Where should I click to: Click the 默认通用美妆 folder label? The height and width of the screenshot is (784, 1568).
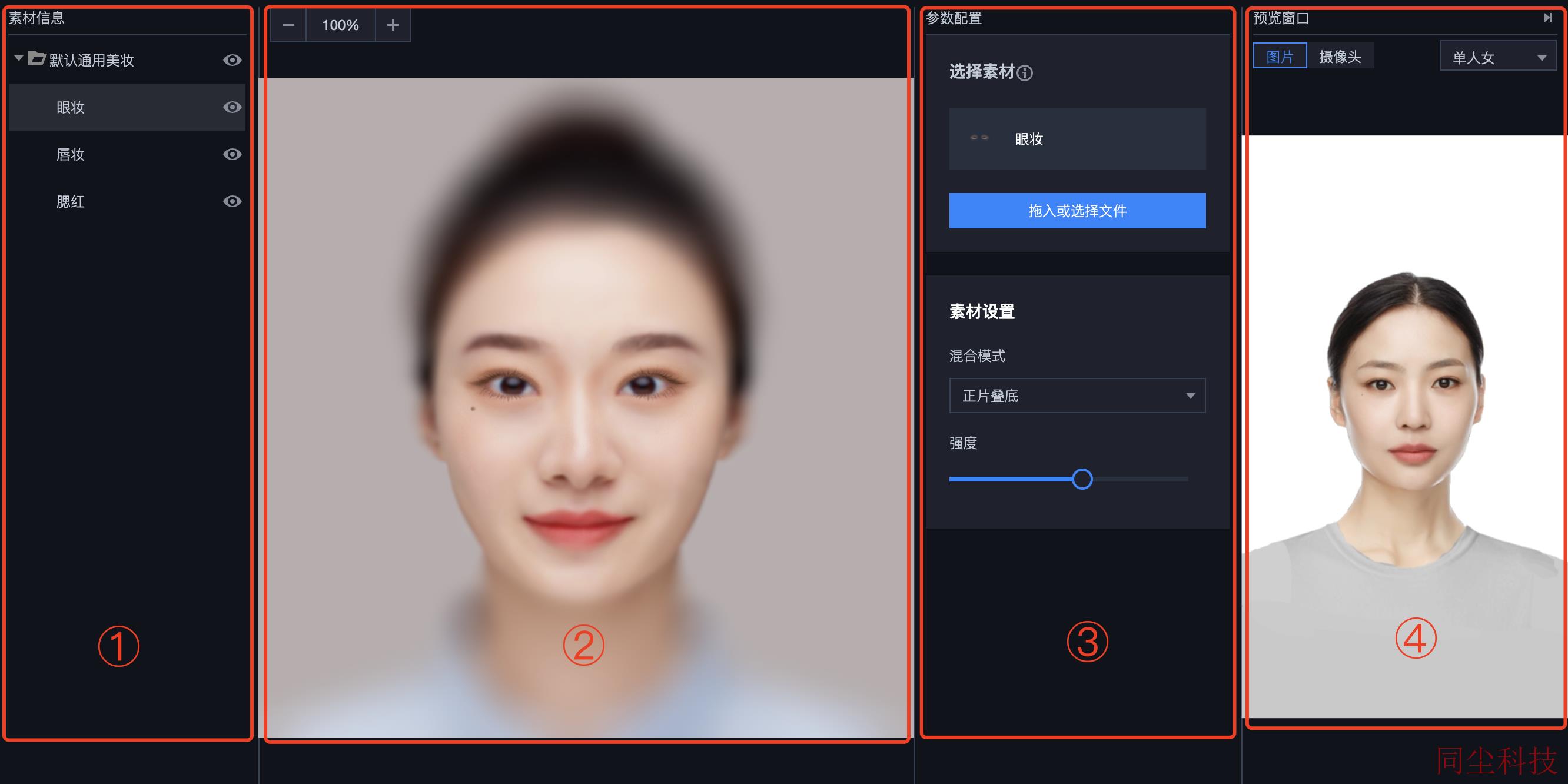[91, 59]
